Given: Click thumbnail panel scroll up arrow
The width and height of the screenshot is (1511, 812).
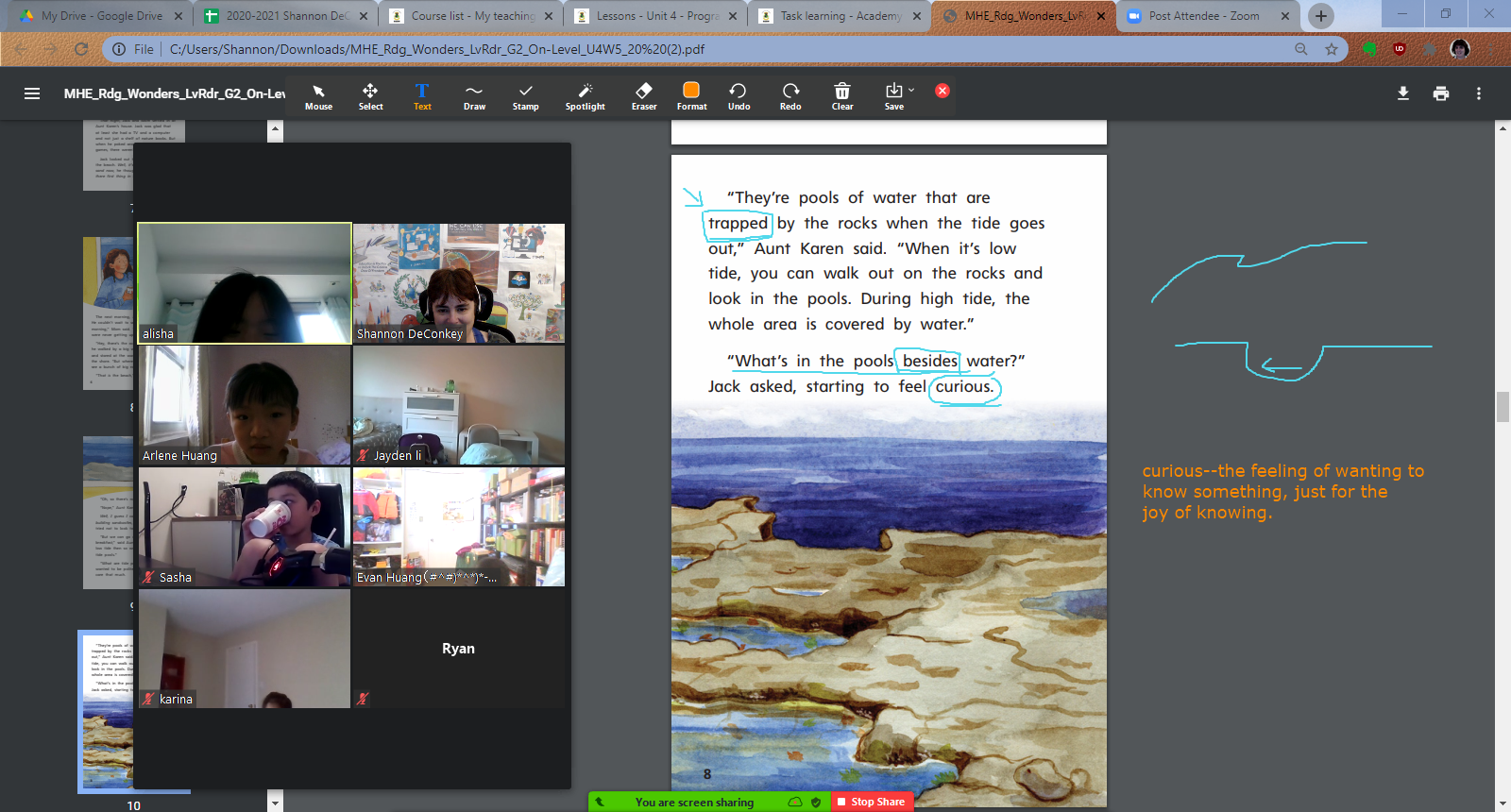Looking at the screenshot, I should [x=275, y=128].
